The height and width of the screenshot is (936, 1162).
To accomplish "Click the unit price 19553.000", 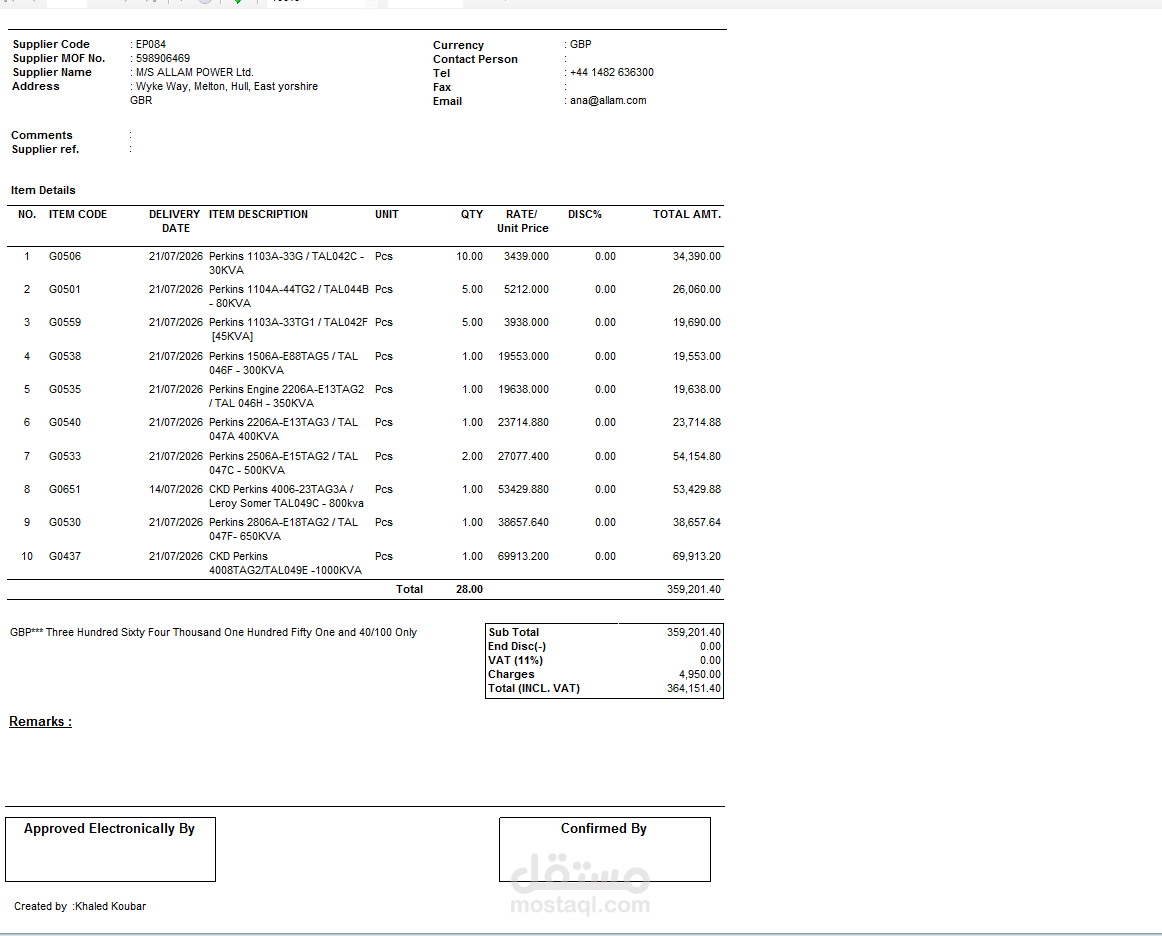I will pos(523,356).
